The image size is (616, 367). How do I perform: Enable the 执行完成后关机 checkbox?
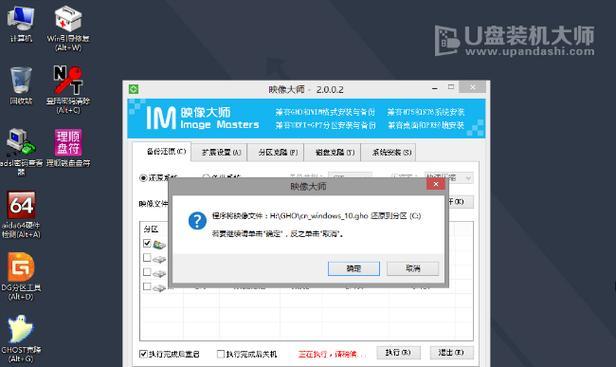tap(221, 354)
